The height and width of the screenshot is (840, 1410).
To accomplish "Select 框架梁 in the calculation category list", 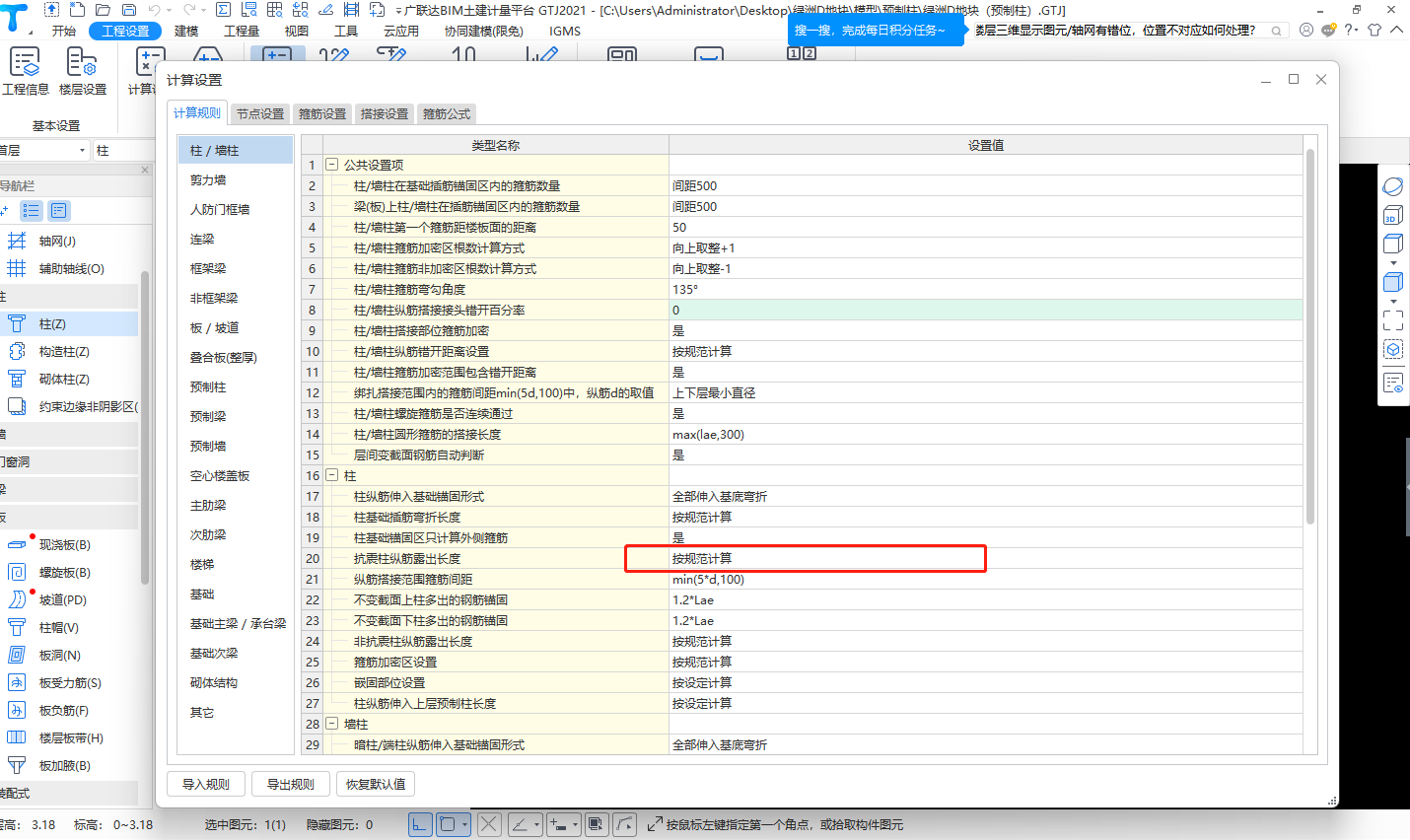I will (236, 268).
